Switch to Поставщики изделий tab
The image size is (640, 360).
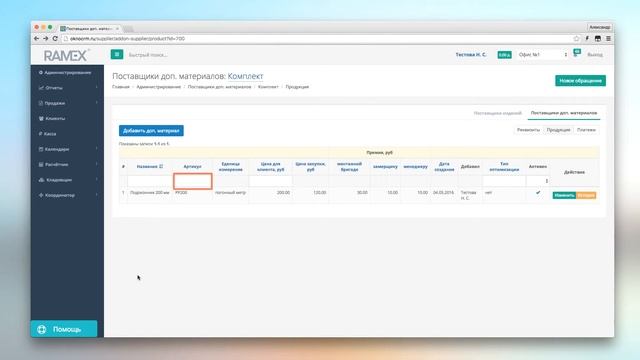tap(498, 113)
